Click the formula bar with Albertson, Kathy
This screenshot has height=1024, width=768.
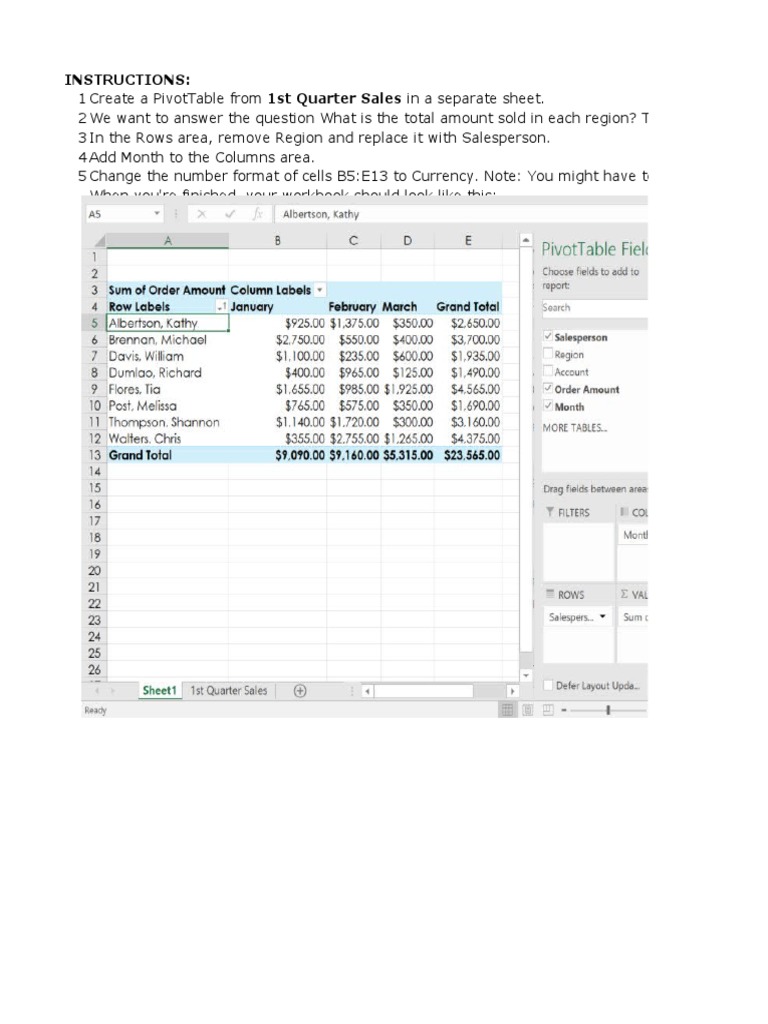pyautogui.click(x=462, y=214)
